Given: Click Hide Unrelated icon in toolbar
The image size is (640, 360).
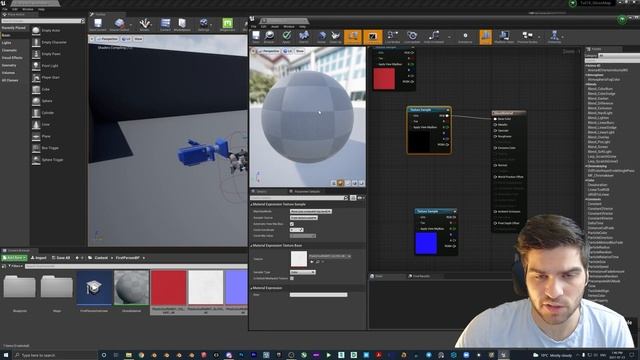Looking at the screenshot, I should pos(433,37).
